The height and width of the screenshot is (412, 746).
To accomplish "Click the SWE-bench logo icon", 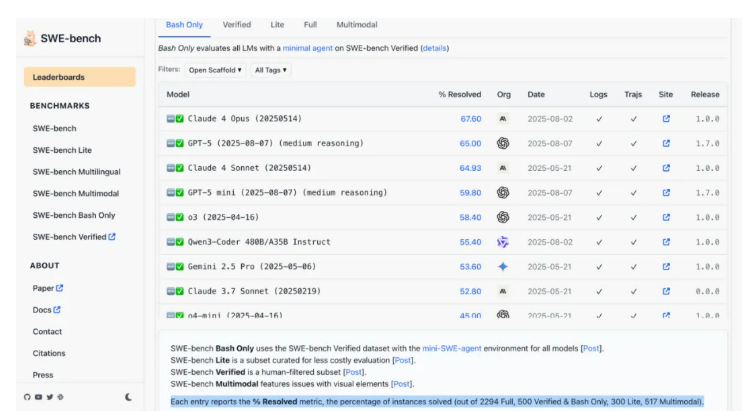I will pos(30,39).
